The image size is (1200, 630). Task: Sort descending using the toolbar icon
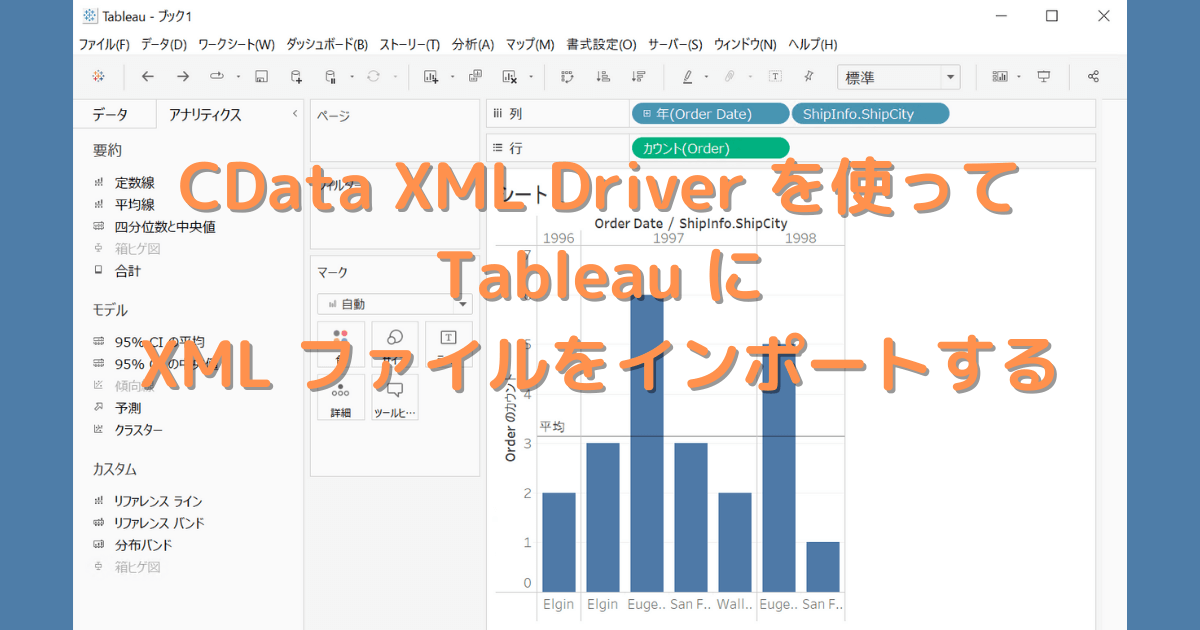tap(637, 76)
